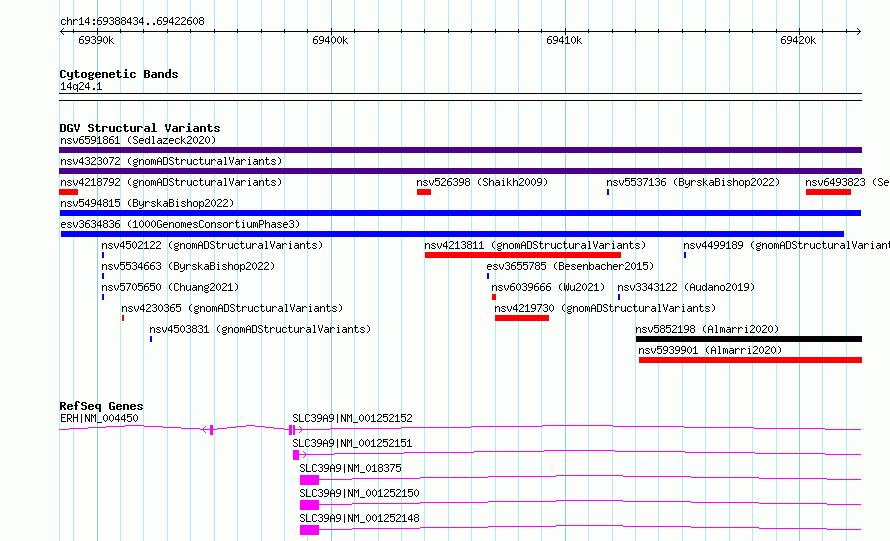
Task: Click the nsv4230365 variant label
Action: coord(232,308)
